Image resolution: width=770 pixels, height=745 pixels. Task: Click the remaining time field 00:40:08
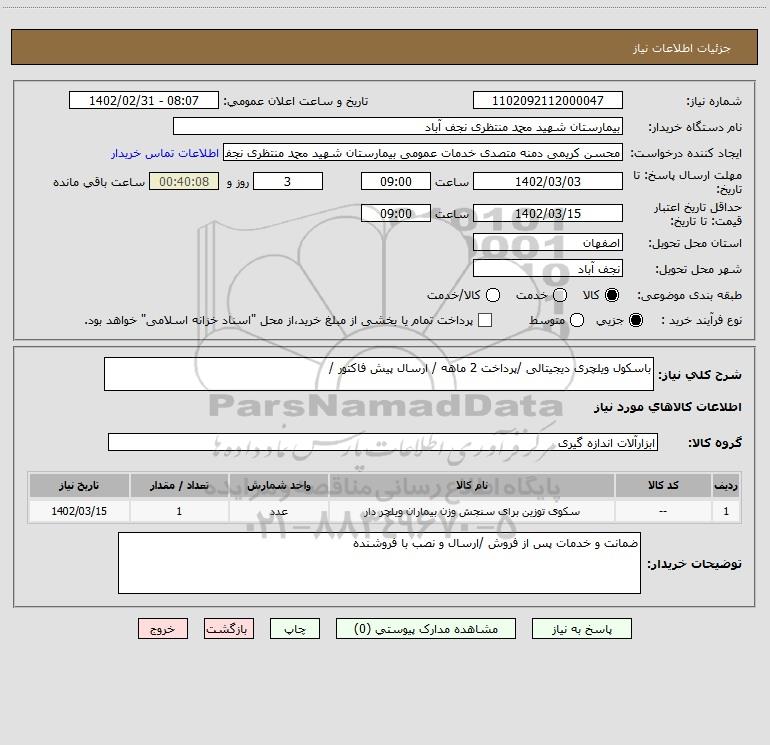(184, 181)
